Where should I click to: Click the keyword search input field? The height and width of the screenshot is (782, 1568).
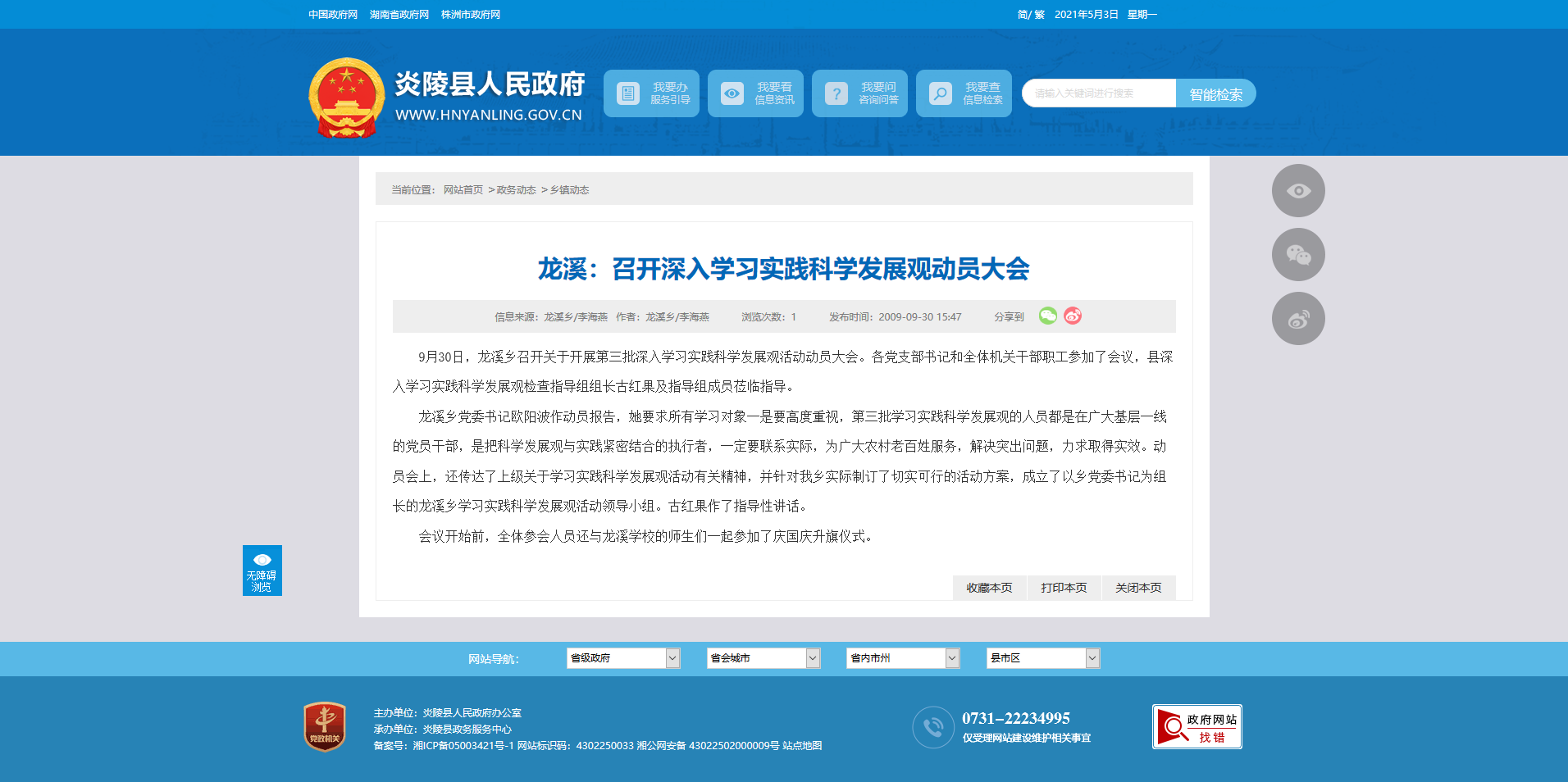coord(1099,93)
